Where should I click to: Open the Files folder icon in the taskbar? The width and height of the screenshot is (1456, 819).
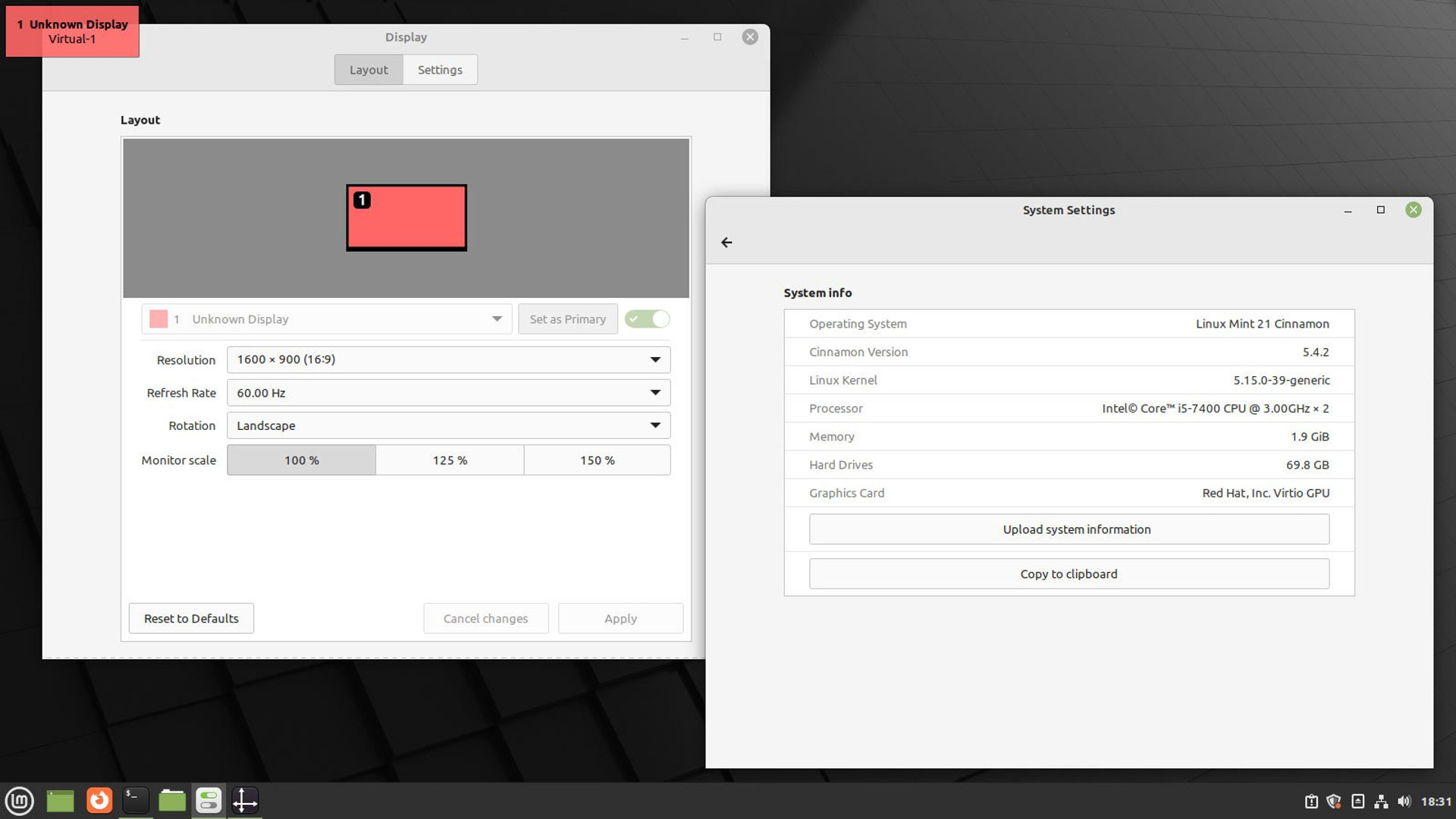(x=172, y=801)
